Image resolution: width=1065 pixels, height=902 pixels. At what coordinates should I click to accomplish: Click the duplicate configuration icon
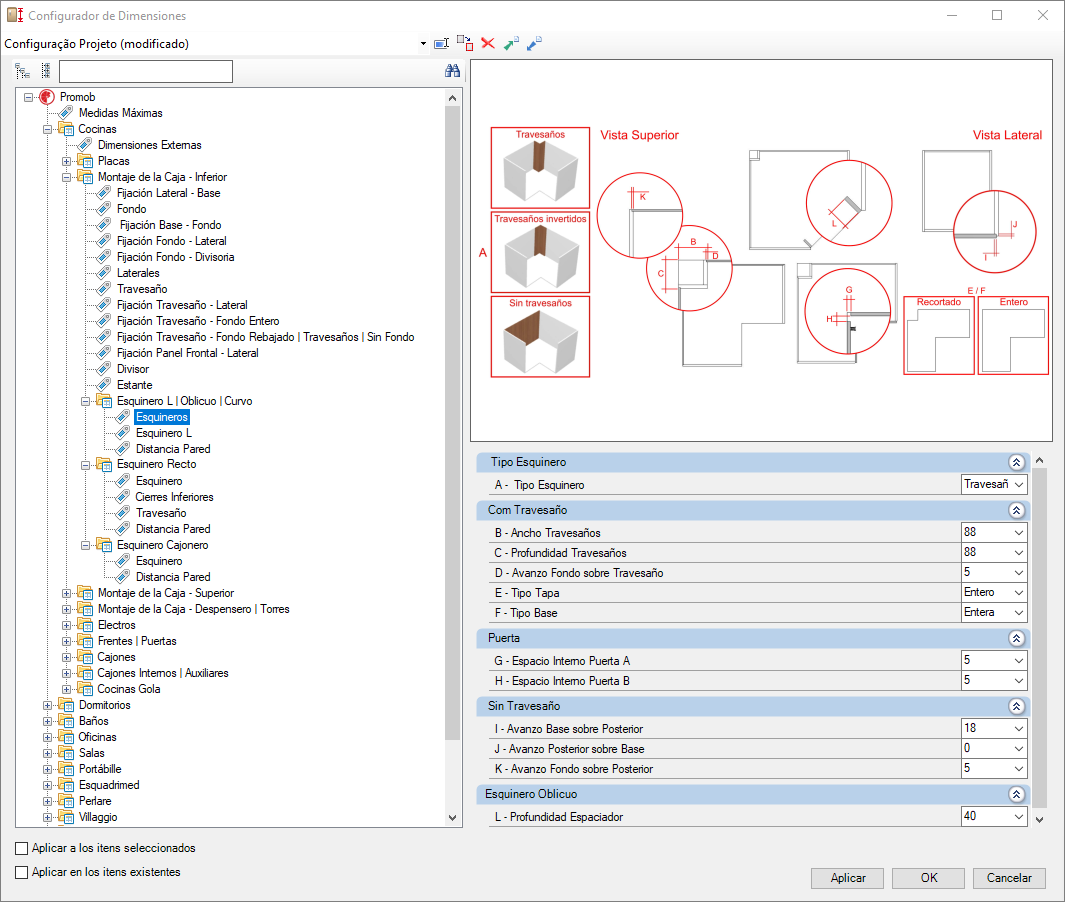pos(465,43)
